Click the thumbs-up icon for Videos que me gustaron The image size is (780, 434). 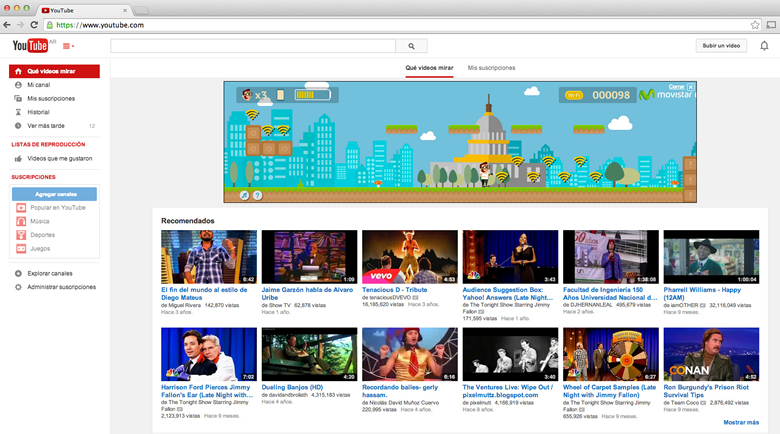[18, 159]
